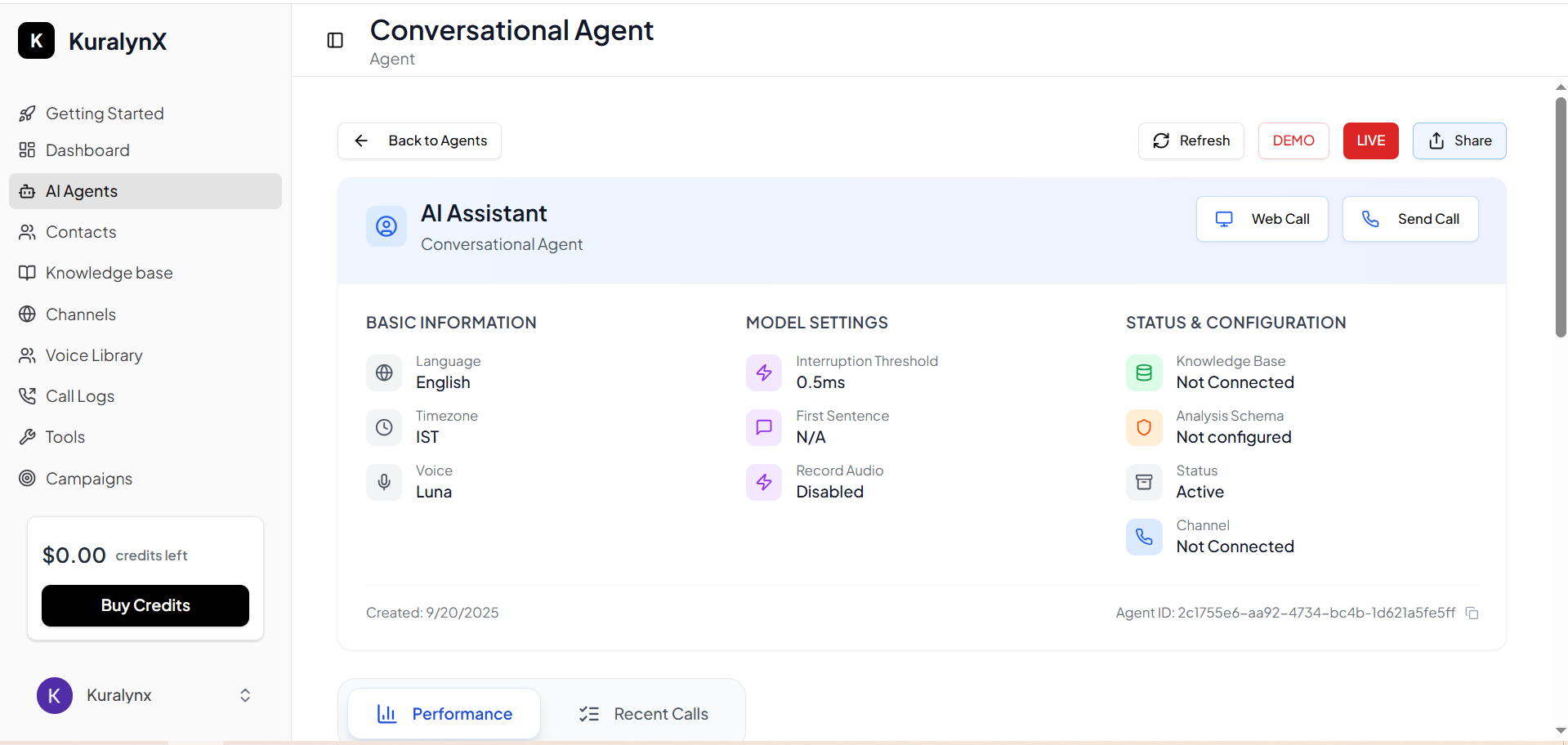Click the KuralynX logo icon
The image size is (1568, 745).
coord(35,40)
